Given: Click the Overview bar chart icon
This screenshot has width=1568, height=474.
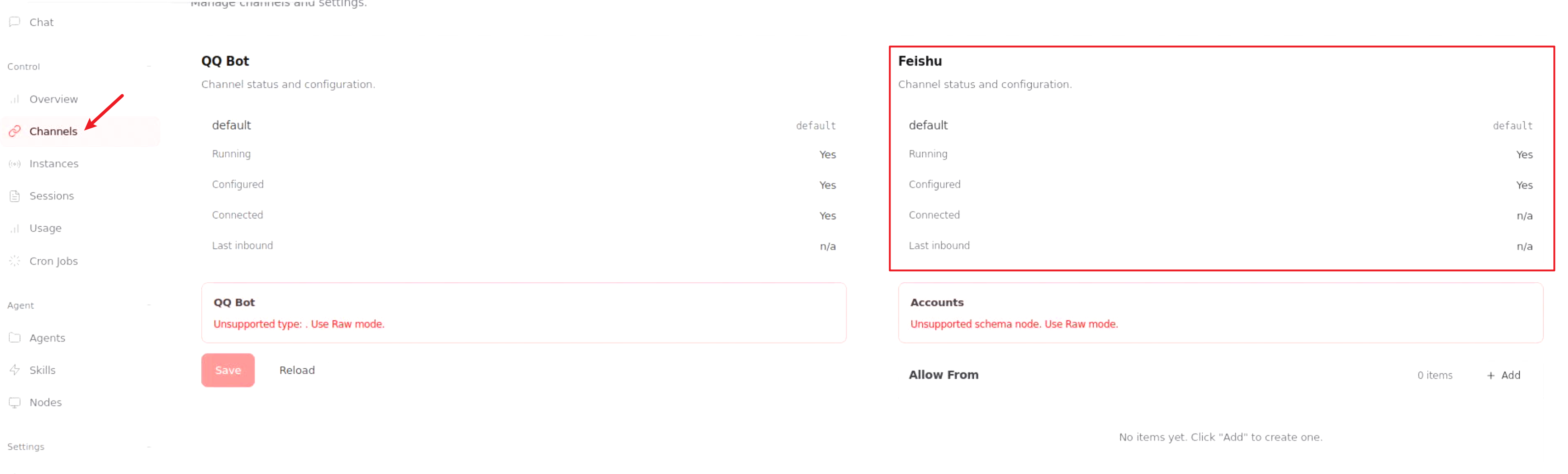Looking at the screenshot, I should click(15, 99).
